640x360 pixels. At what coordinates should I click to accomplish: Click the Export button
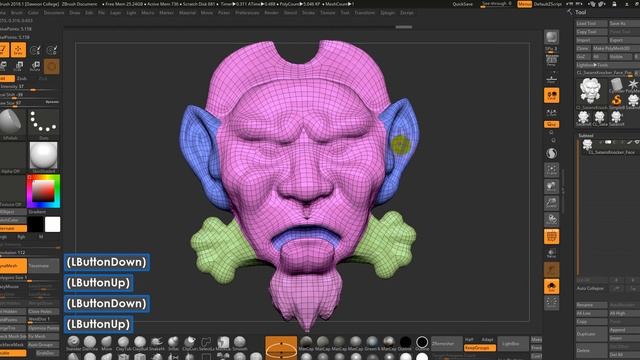pos(624,40)
